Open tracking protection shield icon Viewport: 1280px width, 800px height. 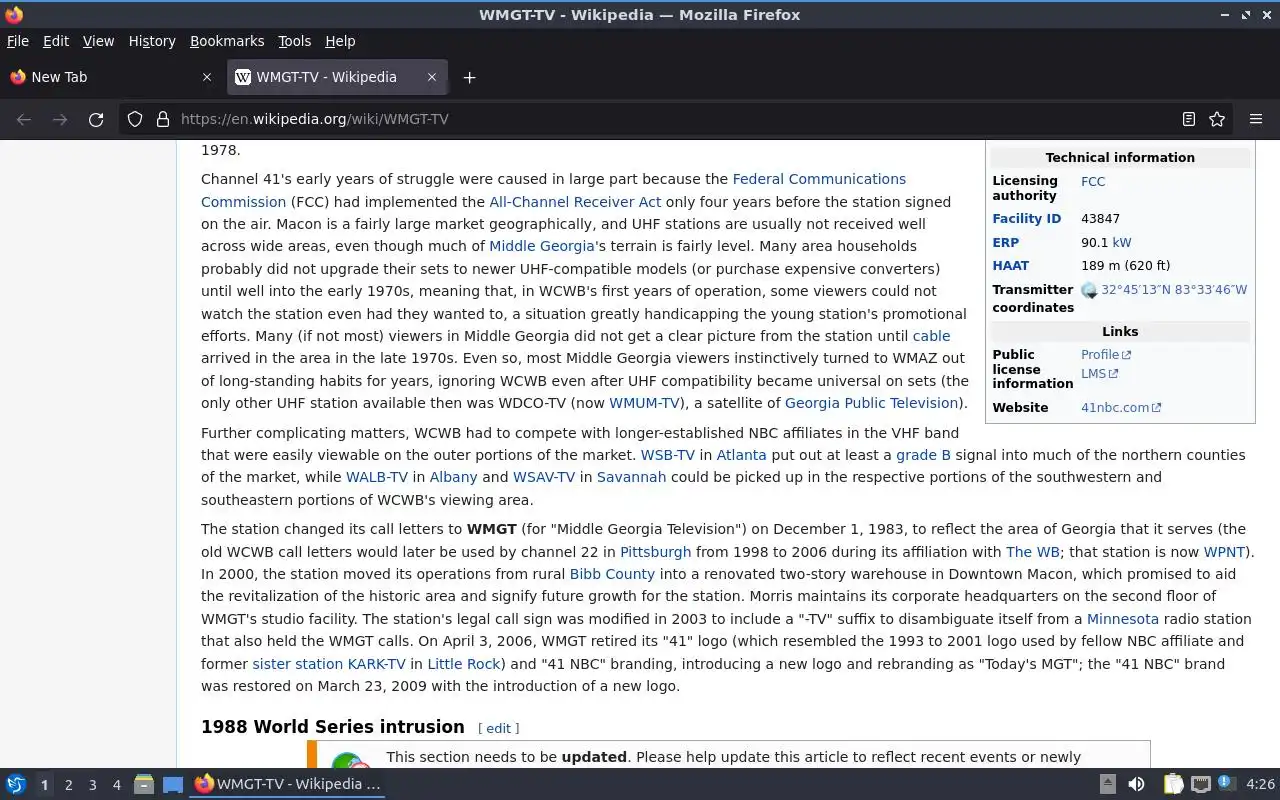pos(135,119)
